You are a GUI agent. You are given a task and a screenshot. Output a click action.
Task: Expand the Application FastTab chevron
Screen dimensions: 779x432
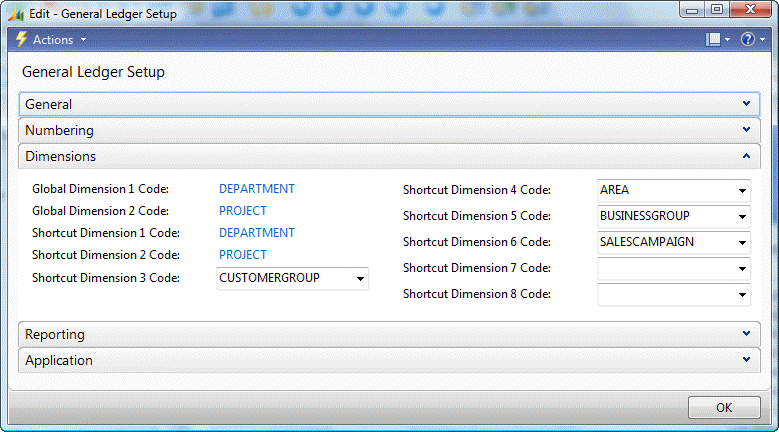click(x=746, y=360)
